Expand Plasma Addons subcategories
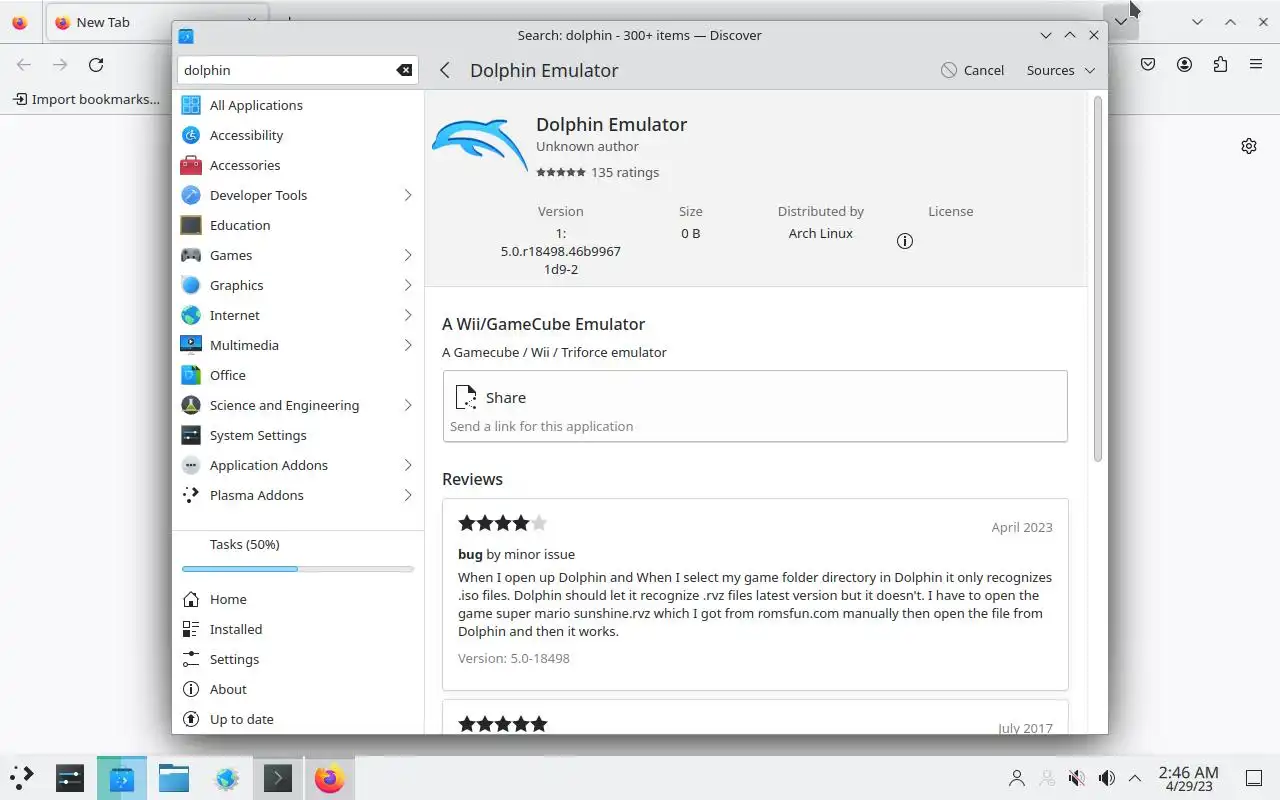1280x800 pixels. click(x=408, y=495)
